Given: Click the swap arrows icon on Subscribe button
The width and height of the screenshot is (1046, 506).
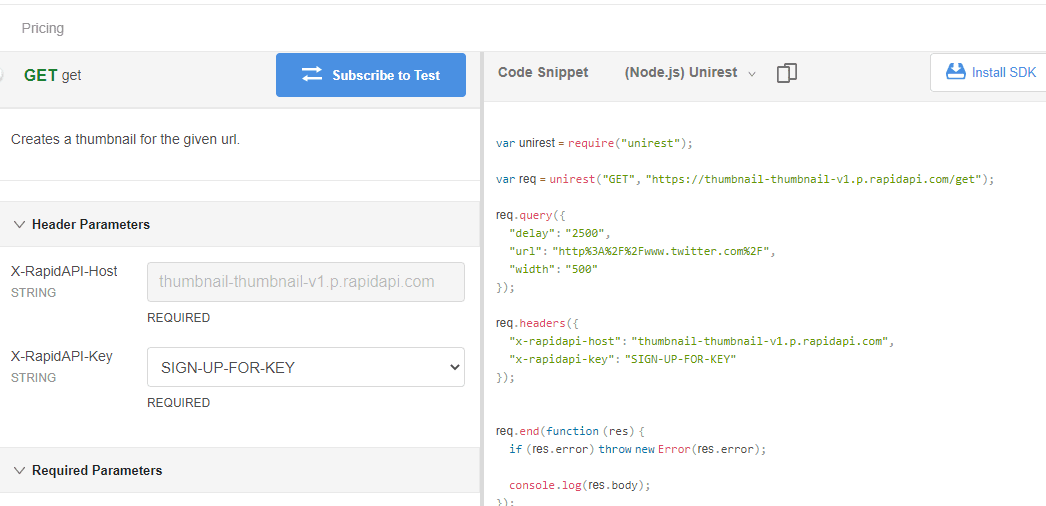Looking at the screenshot, I should point(312,75).
